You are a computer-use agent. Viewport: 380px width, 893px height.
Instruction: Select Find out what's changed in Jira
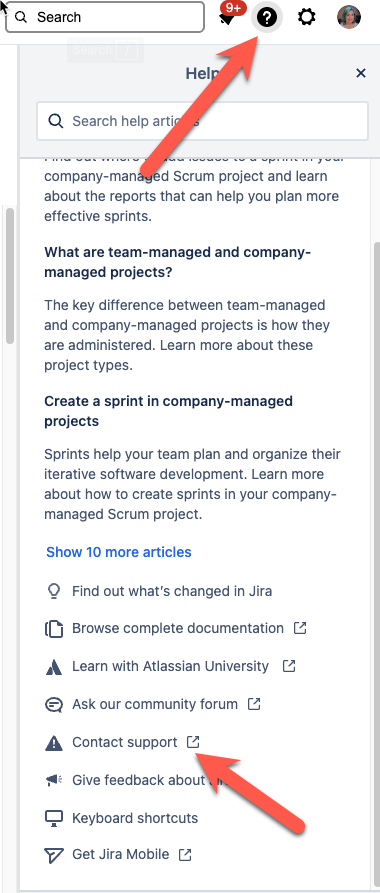click(x=172, y=591)
